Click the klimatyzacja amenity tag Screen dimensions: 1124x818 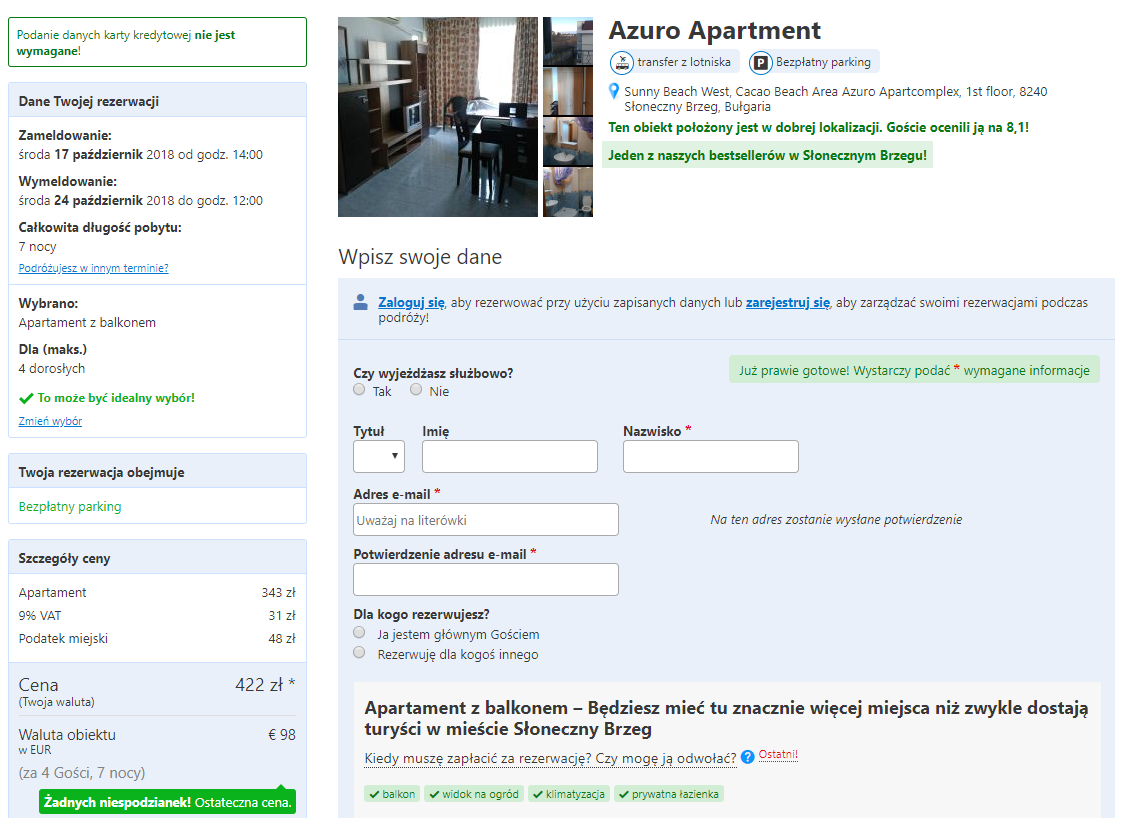pos(569,794)
